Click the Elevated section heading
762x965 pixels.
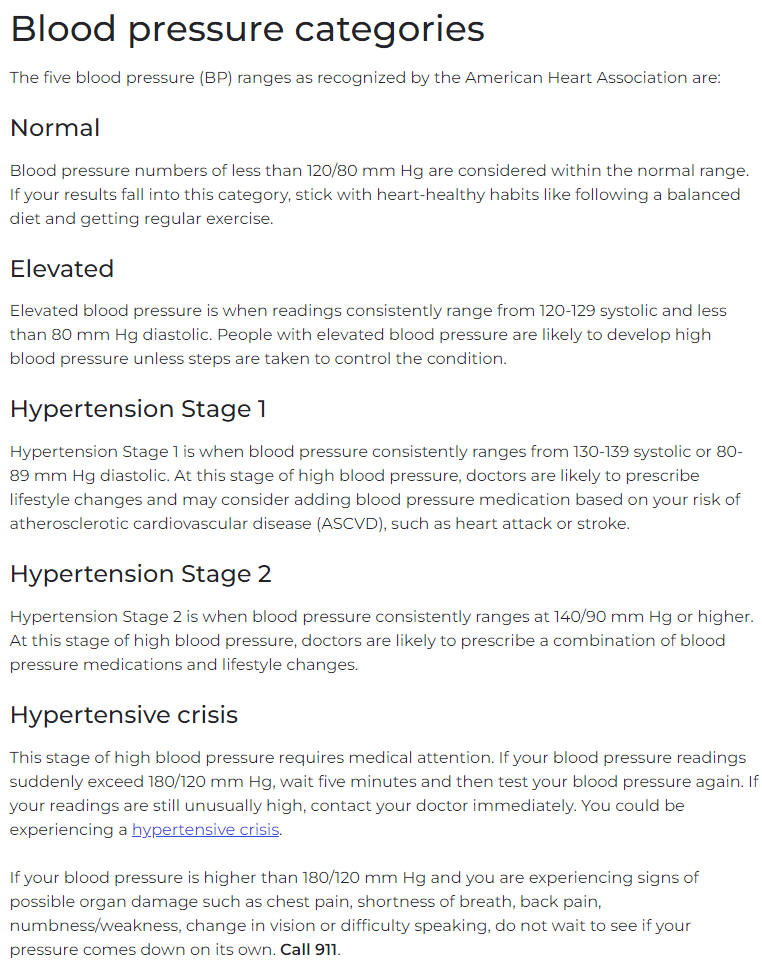point(62,269)
